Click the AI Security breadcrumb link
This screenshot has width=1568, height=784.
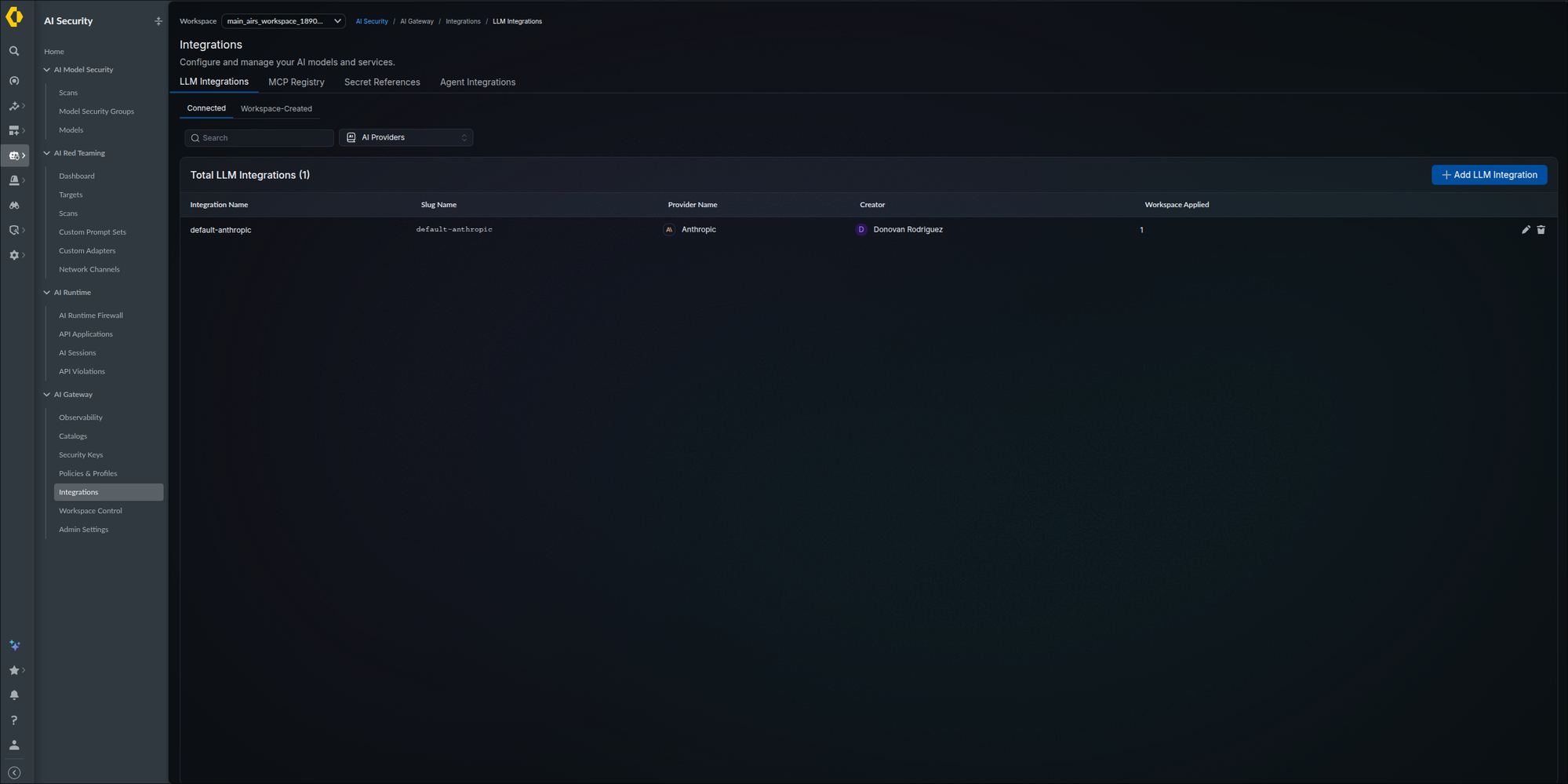click(x=372, y=21)
